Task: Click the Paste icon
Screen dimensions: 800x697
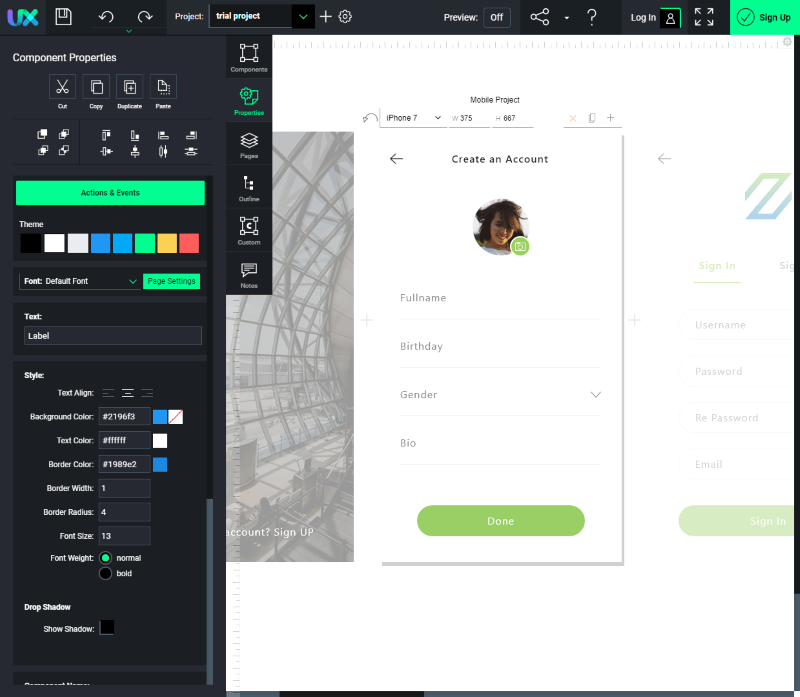Action: 163,87
